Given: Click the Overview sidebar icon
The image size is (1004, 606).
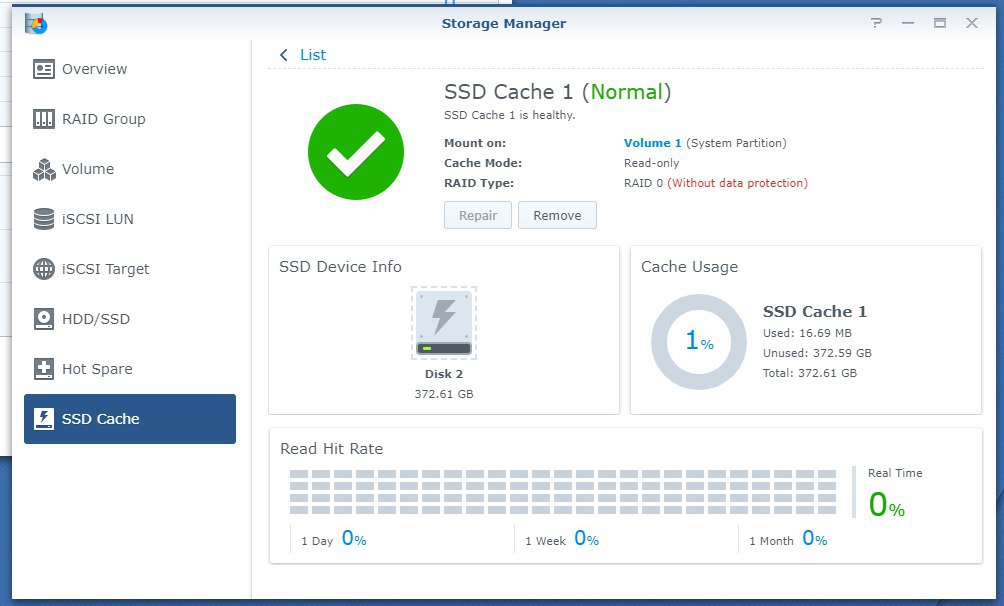Looking at the screenshot, I should (x=44, y=69).
